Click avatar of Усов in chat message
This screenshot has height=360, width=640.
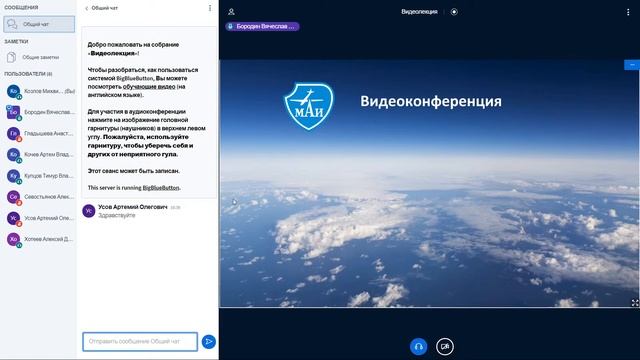point(89,211)
